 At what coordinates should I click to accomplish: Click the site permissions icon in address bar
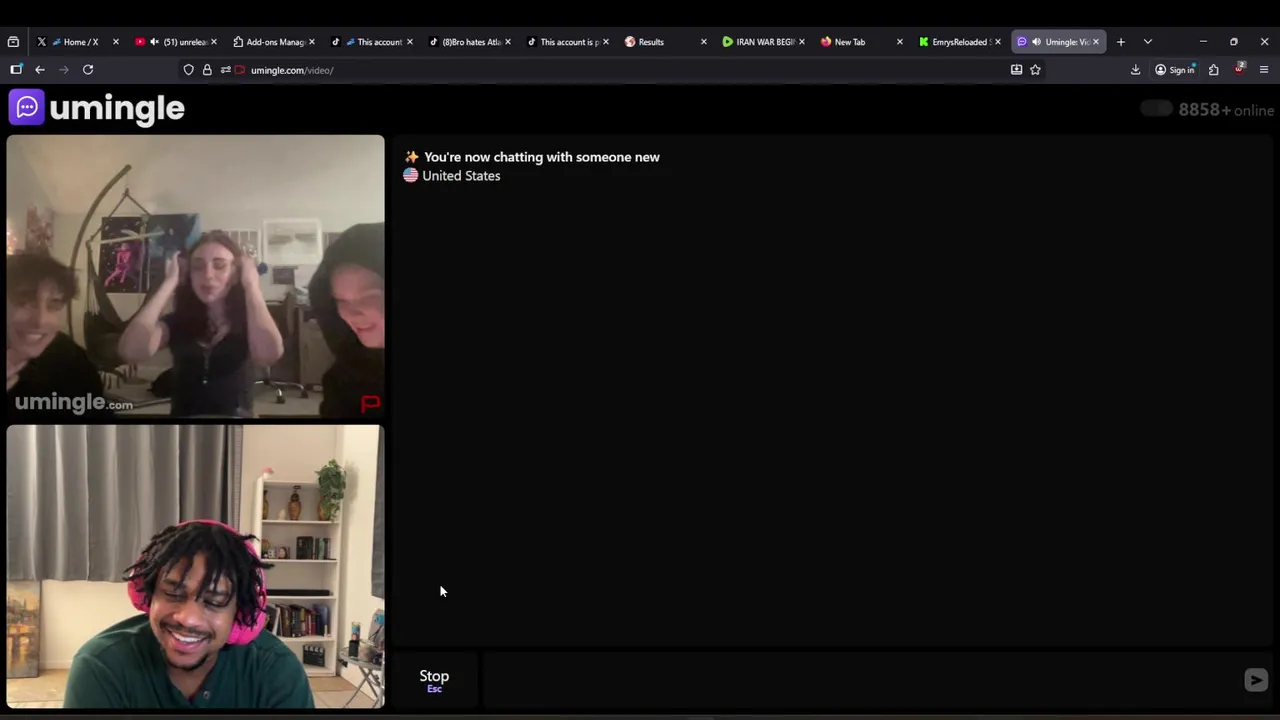point(225,70)
